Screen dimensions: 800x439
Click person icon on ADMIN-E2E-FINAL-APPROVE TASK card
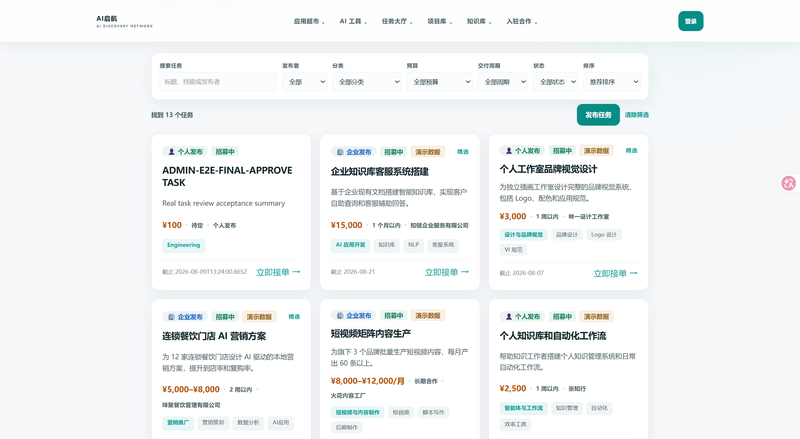[171, 152]
